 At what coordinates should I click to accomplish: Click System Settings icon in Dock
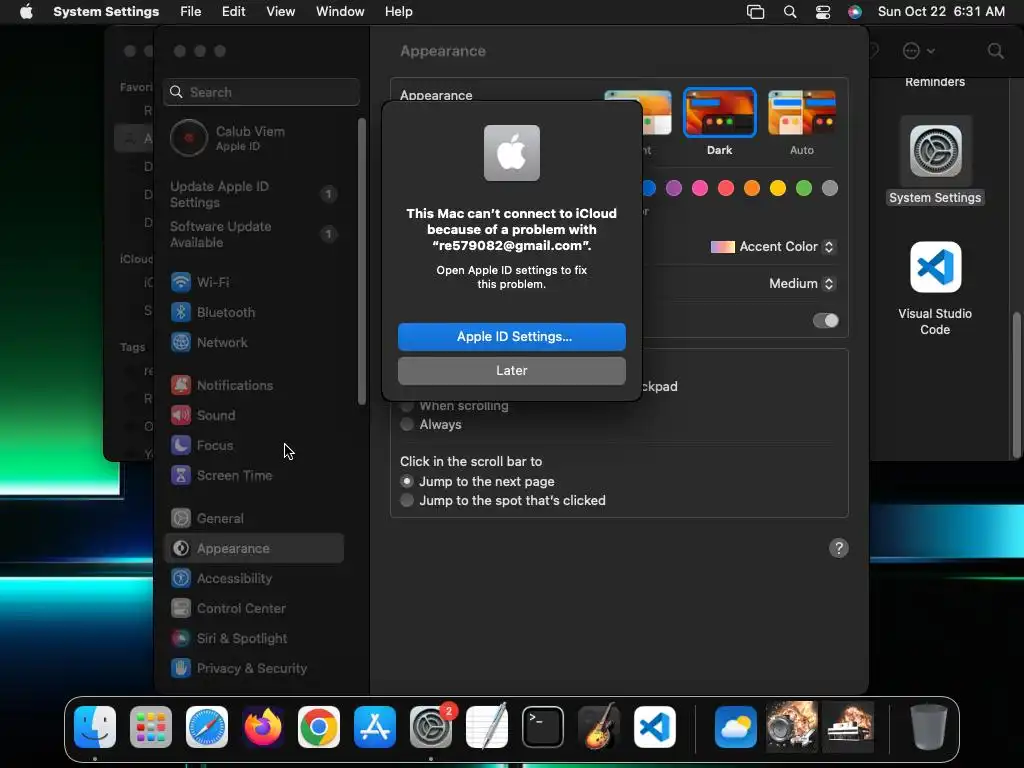point(431,727)
